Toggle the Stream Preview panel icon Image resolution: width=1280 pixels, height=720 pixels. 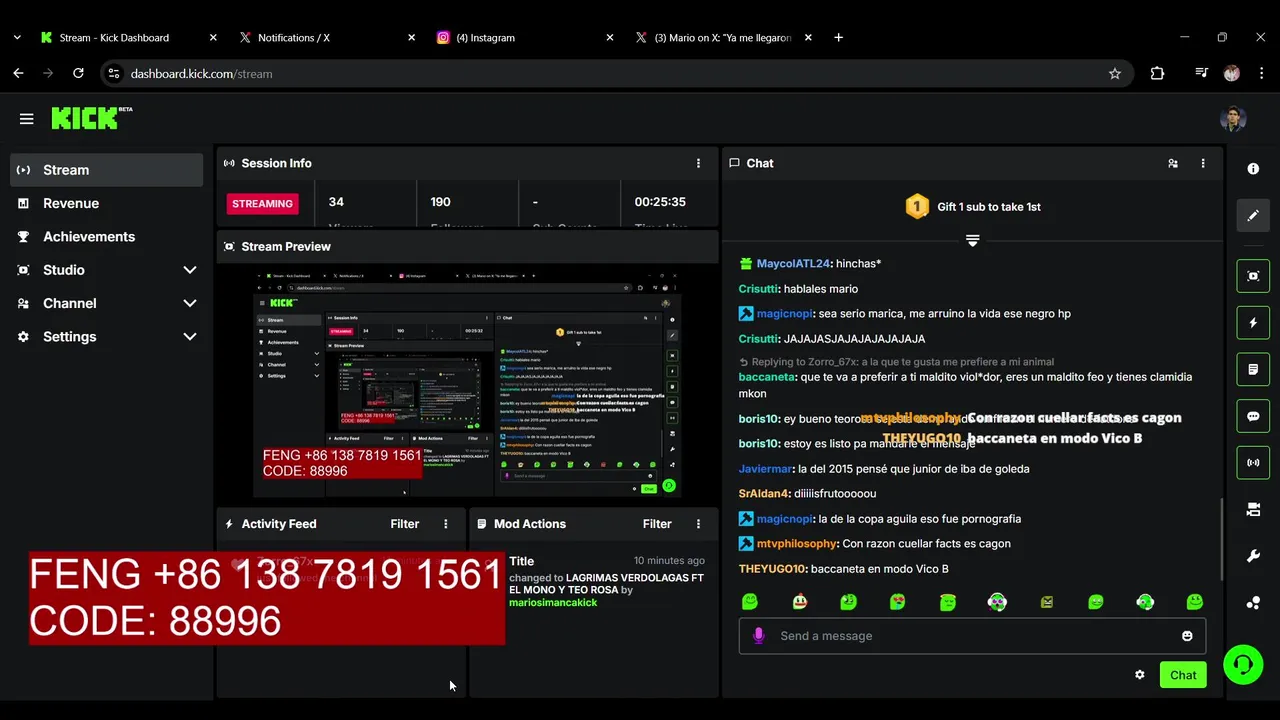1253,276
